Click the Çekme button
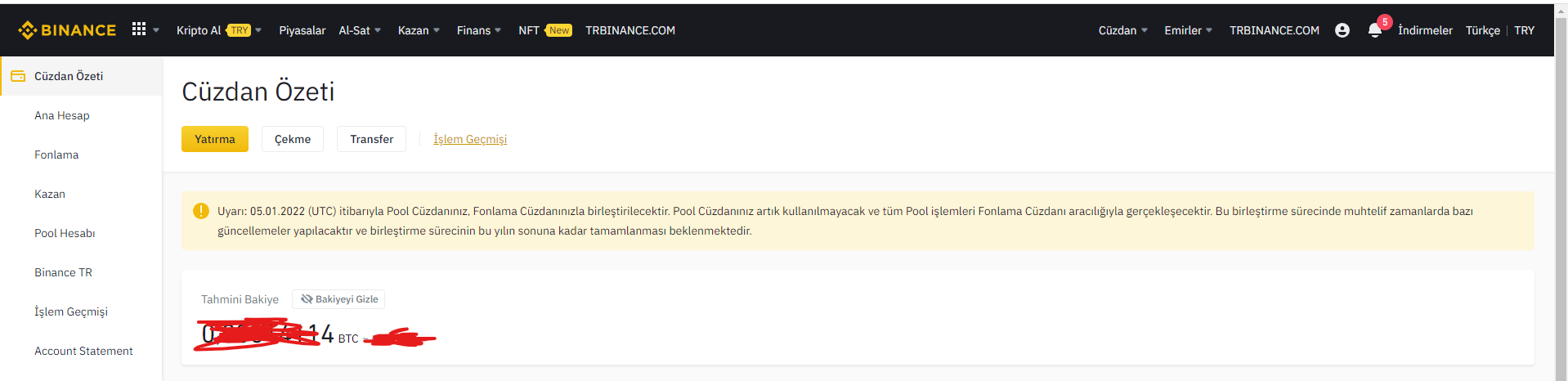1568x381 pixels. click(292, 139)
